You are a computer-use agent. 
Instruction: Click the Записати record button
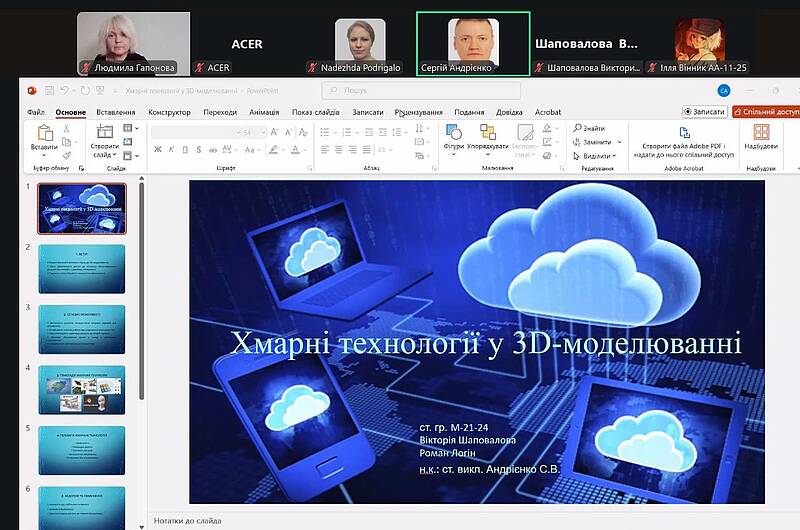click(x=705, y=112)
